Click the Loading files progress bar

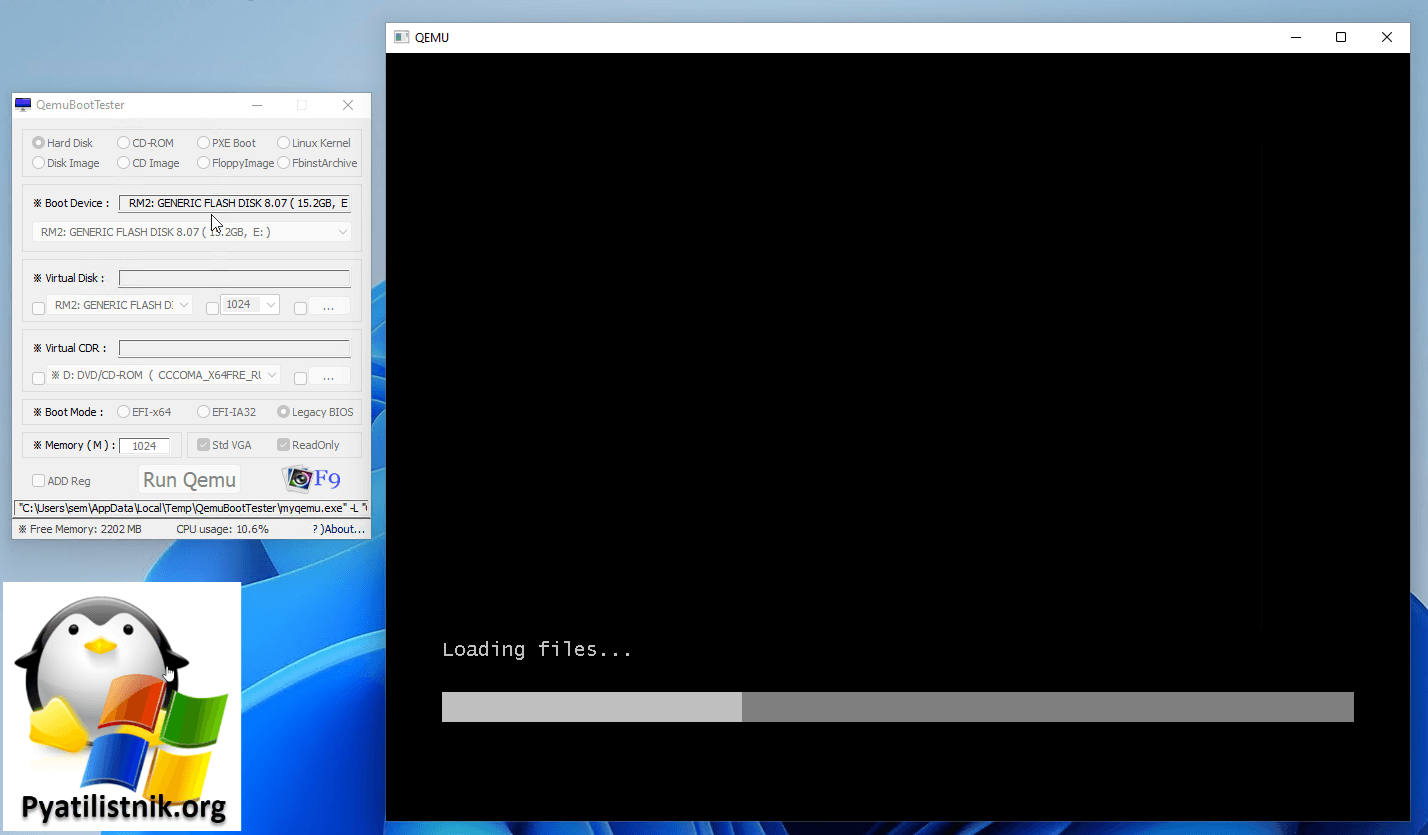pos(897,707)
